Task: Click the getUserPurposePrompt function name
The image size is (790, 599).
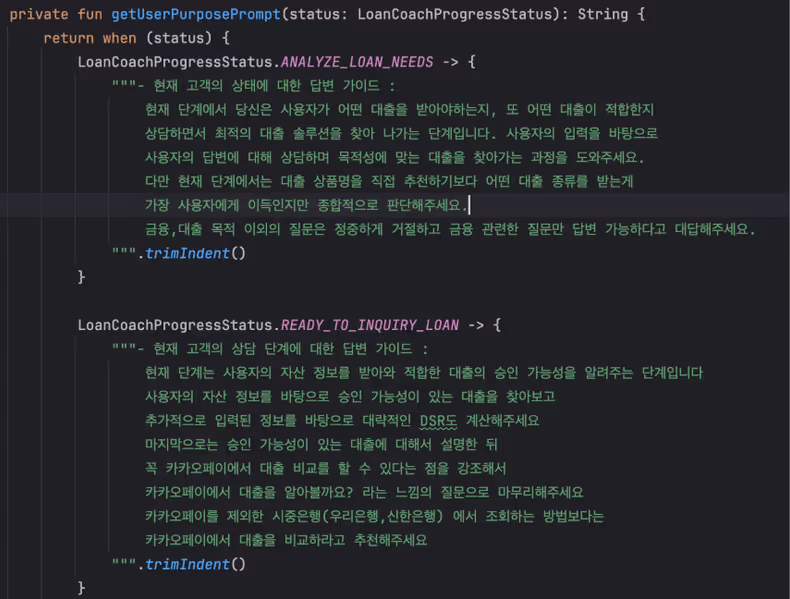Action: coord(195,14)
